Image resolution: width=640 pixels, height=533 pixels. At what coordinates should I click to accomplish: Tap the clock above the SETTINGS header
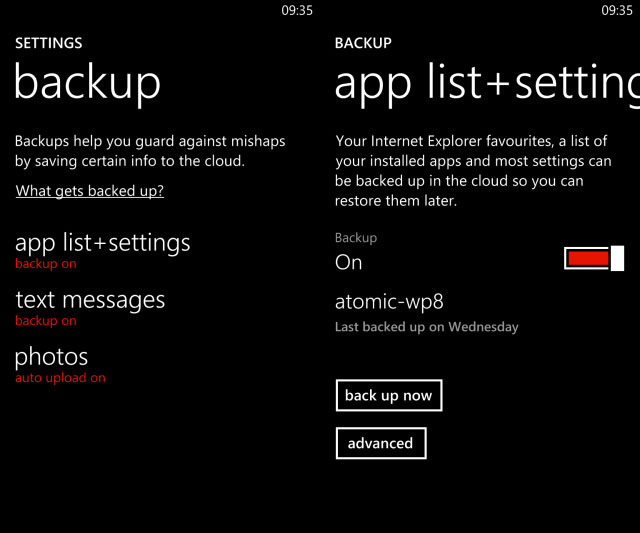297,10
